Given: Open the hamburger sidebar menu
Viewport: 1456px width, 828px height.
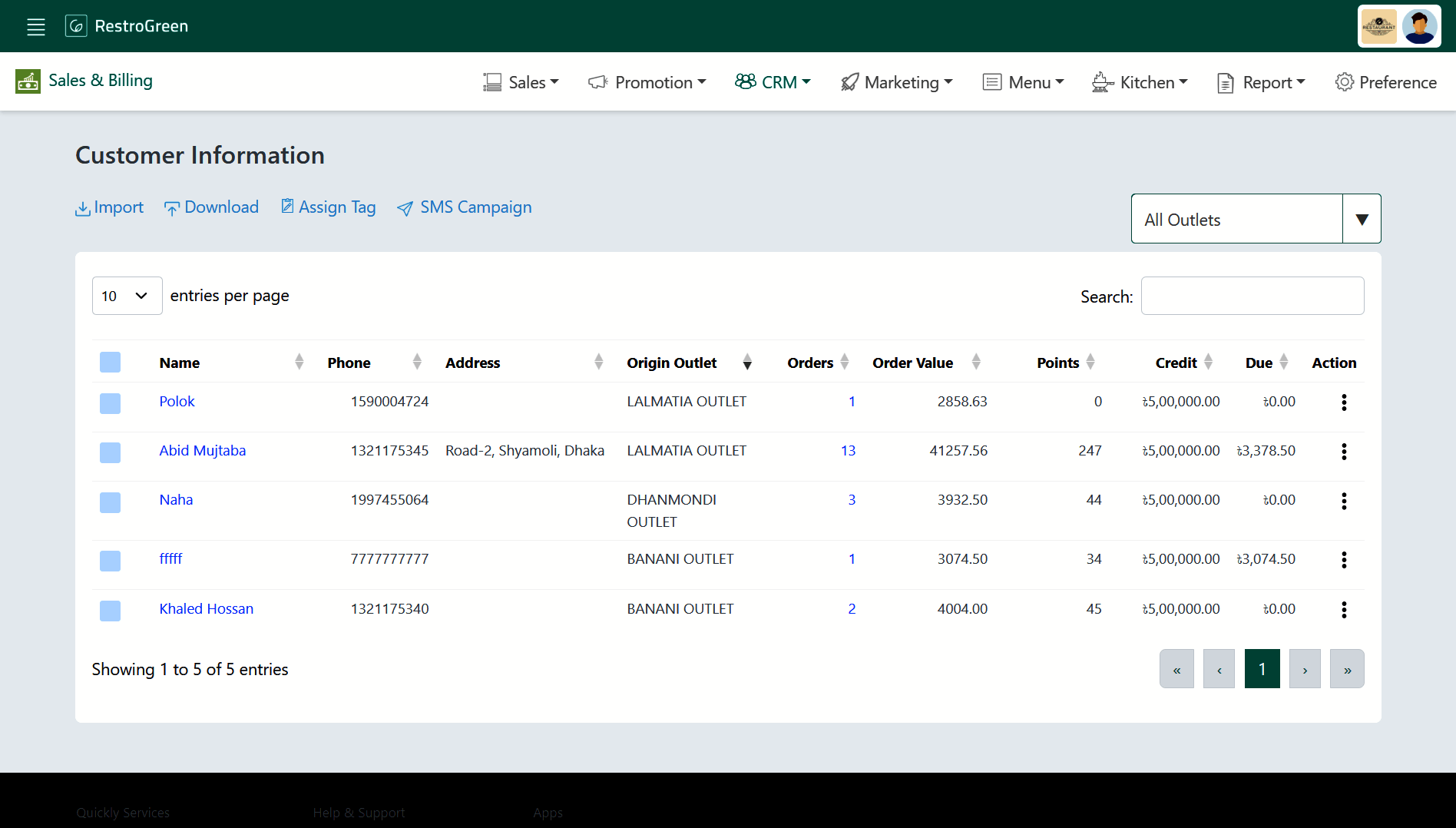Looking at the screenshot, I should click(x=36, y=27).
